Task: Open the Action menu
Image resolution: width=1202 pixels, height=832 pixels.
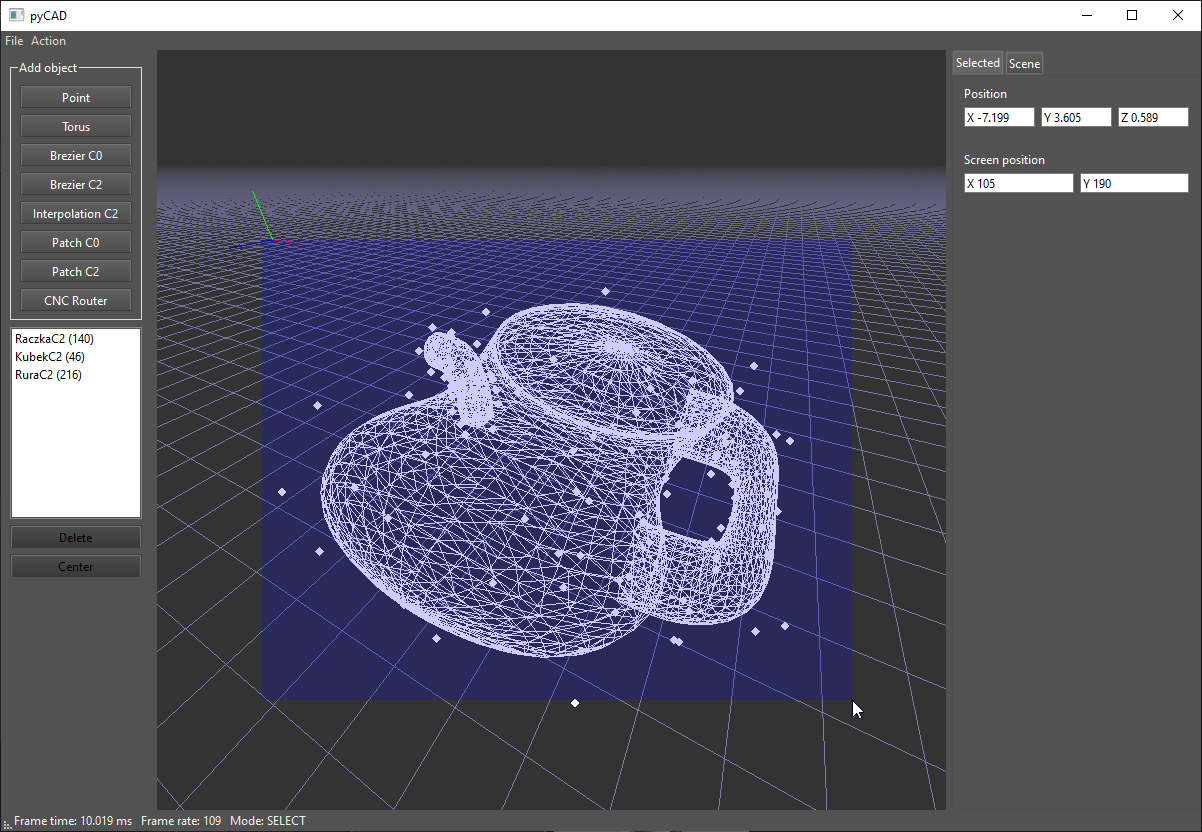Action: [48, 40]
